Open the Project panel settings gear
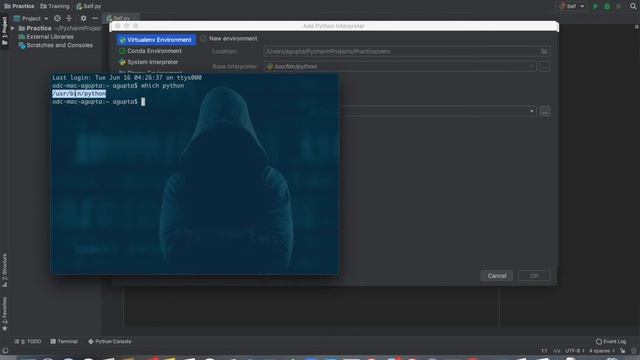The width and height of the screenshot is (640, 360). 83,18
